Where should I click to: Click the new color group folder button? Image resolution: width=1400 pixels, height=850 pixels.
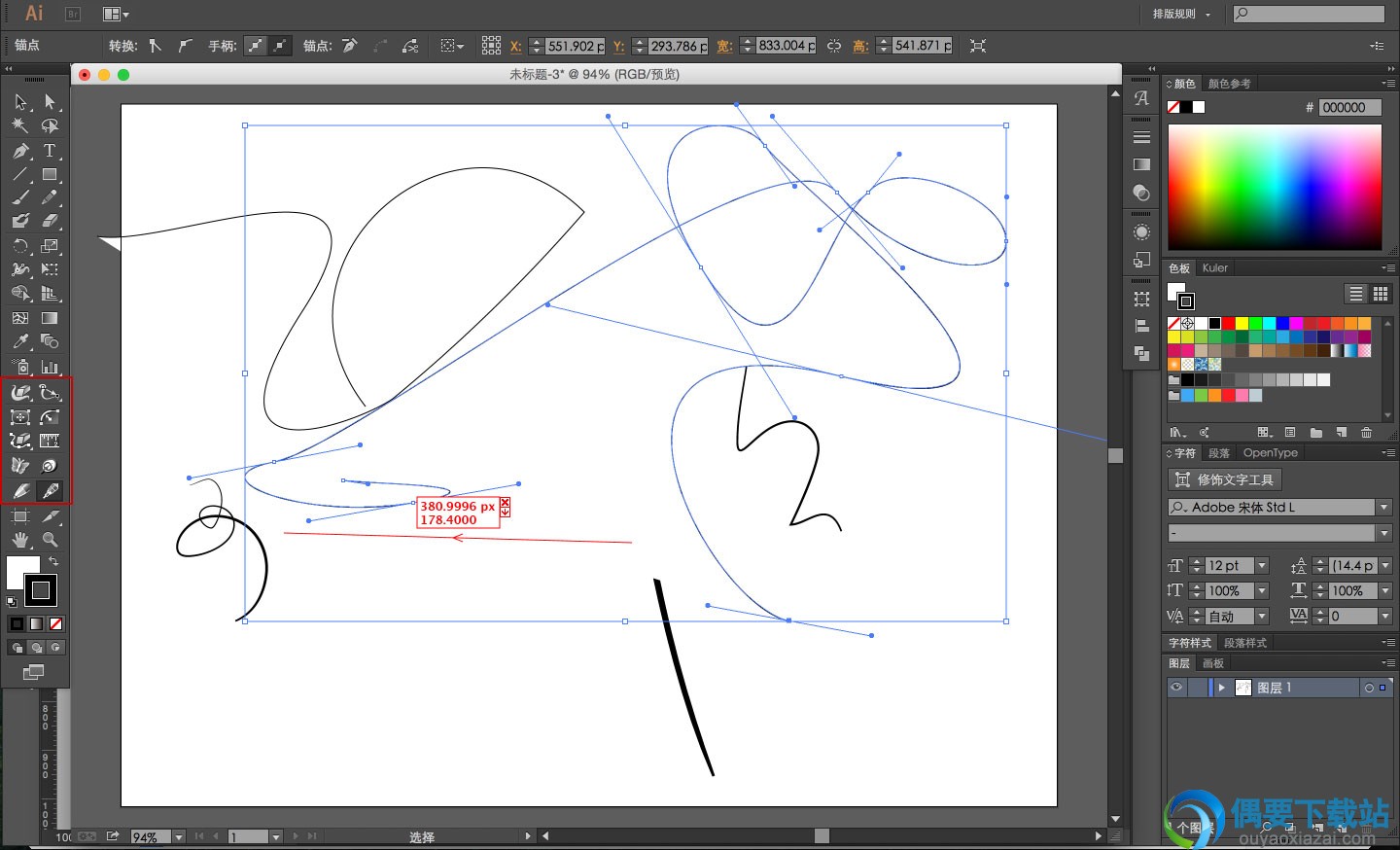(x=1315, y=432)
